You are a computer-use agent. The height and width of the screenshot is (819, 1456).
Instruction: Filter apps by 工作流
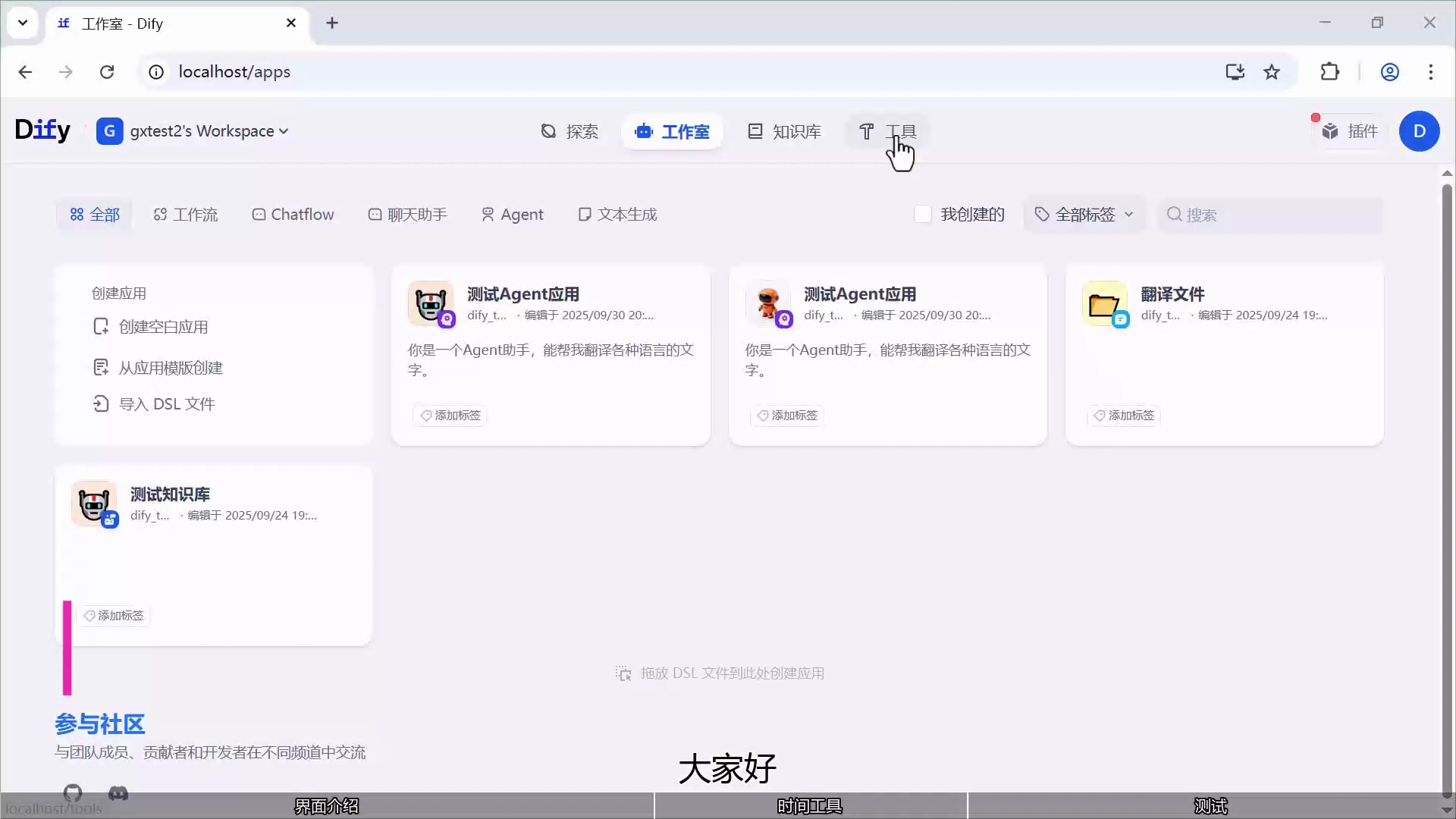(186, 215)
